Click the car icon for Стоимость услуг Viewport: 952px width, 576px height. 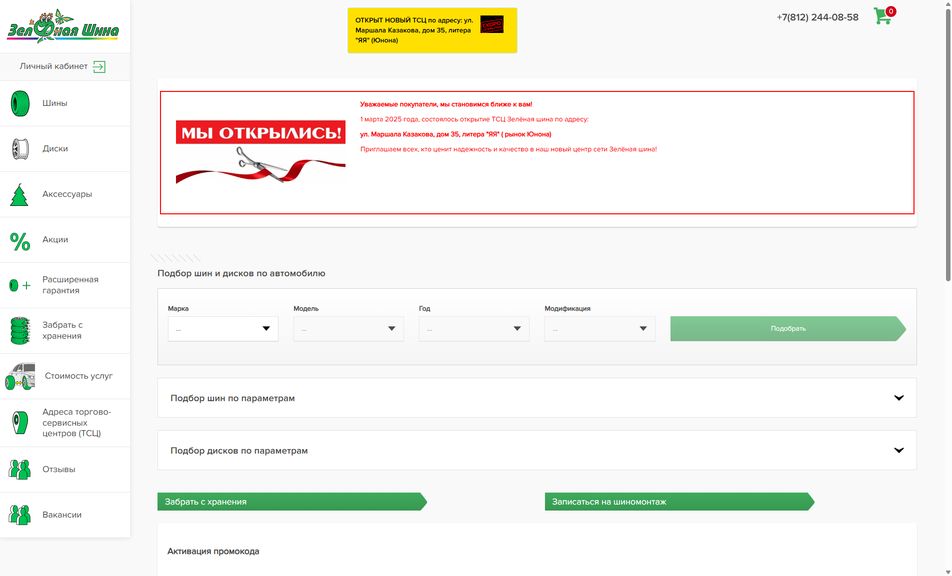coord(20,376)
